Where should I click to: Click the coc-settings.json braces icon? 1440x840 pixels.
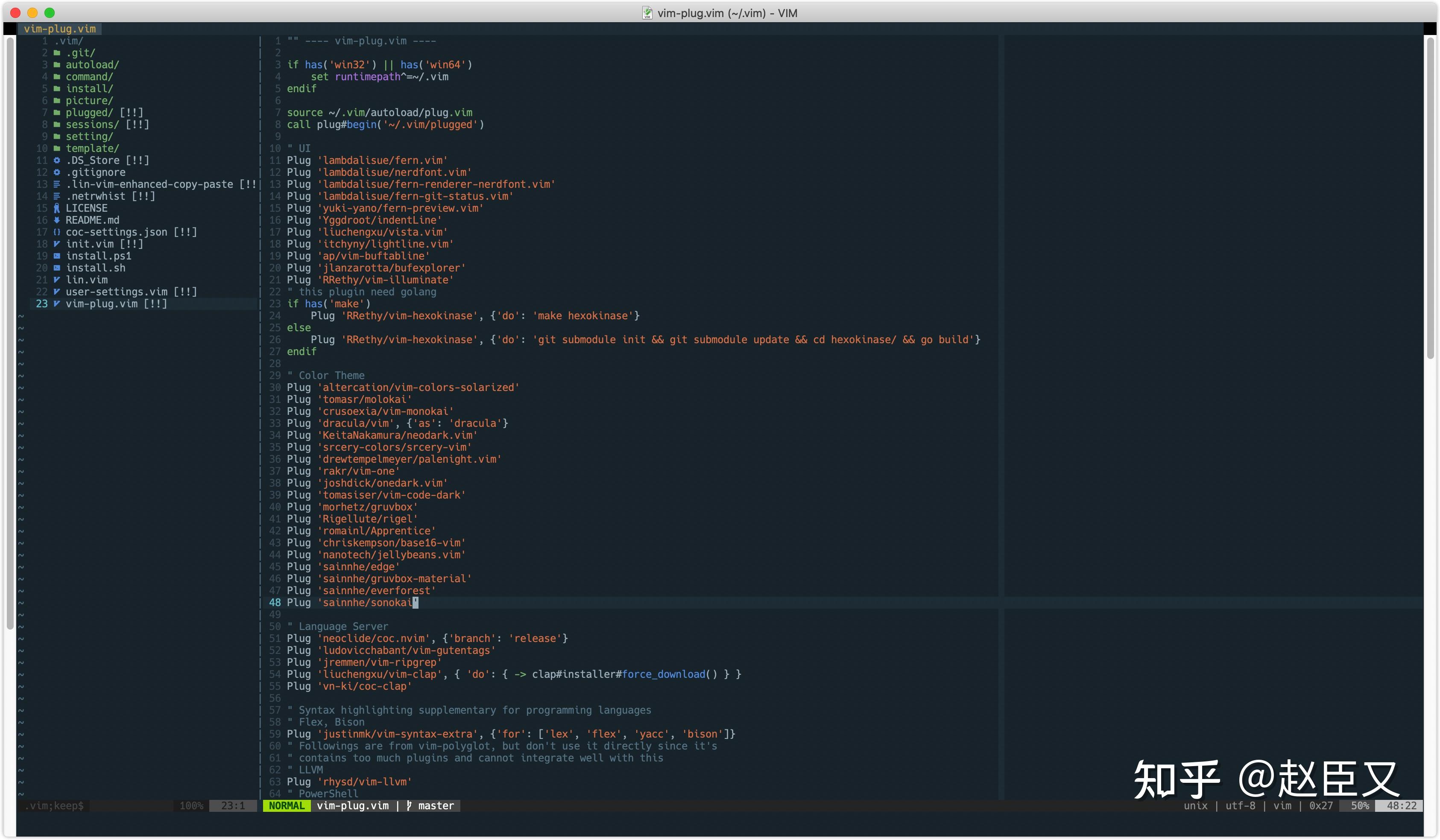coord(56,233)
